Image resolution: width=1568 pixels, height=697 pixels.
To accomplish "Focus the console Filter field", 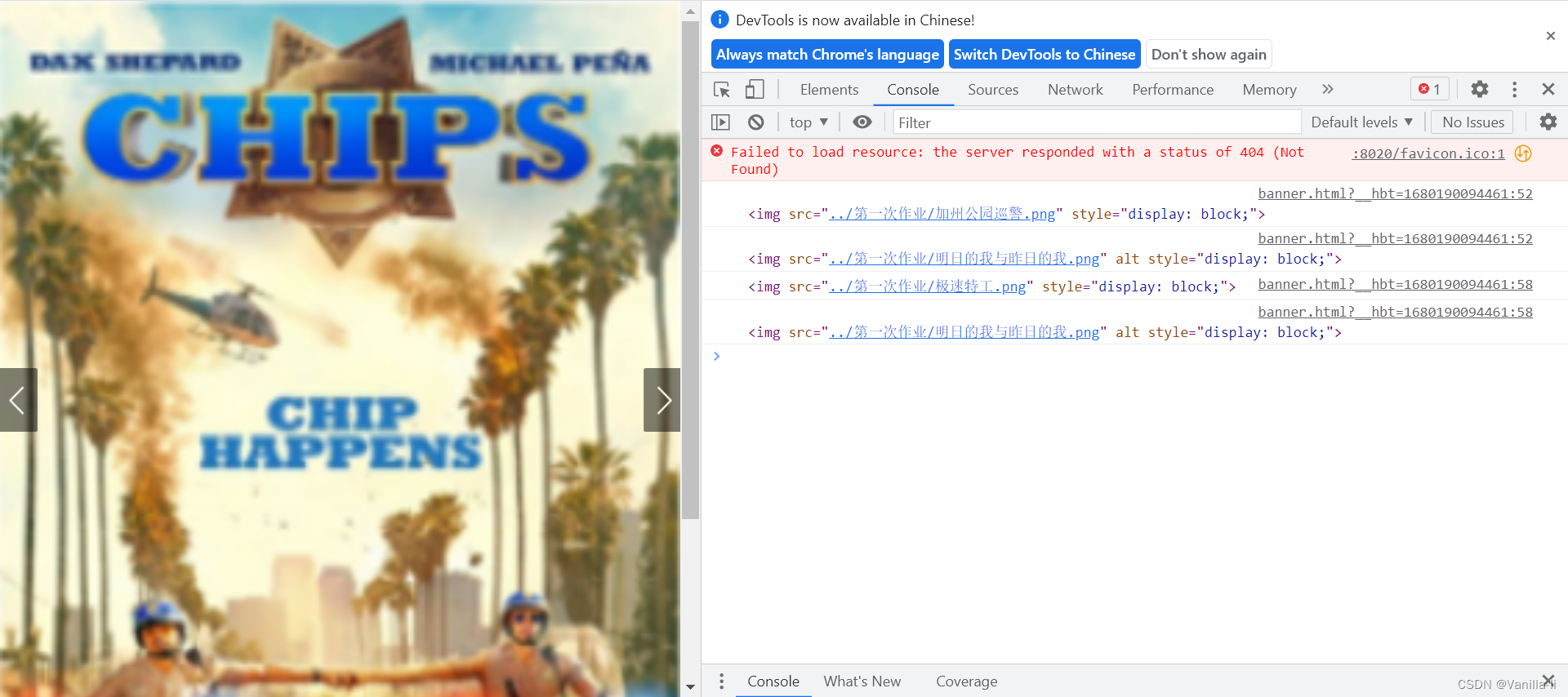I will pos(1097,122).
